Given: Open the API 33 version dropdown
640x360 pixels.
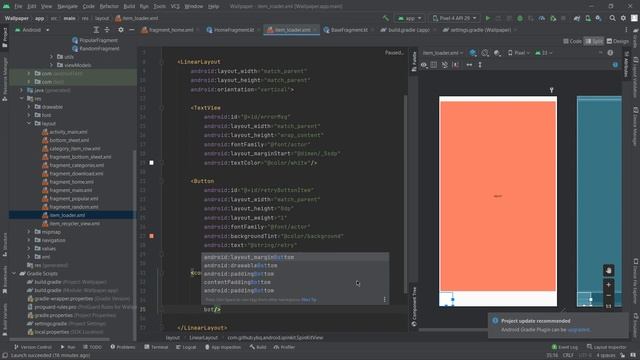Looking at the screenshot, I should click(x=544, y=53).
